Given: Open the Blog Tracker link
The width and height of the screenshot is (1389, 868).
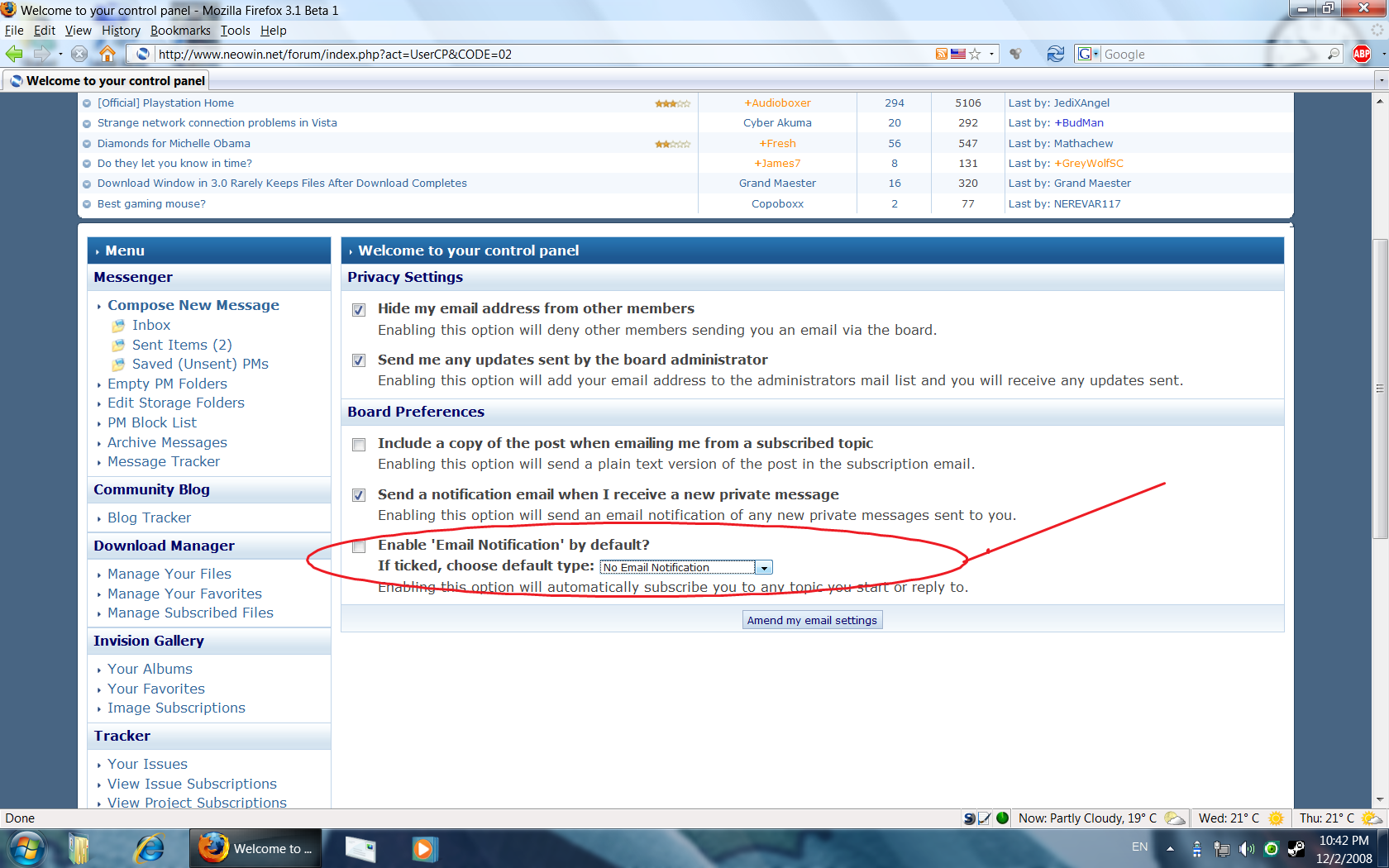Looking at the screenshot, I should click(x=149, y=517).
